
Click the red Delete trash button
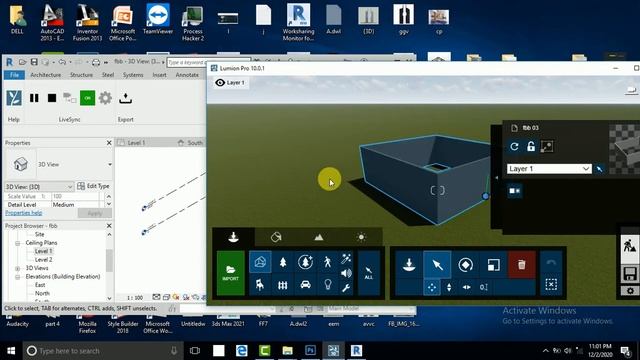[522, 265]
